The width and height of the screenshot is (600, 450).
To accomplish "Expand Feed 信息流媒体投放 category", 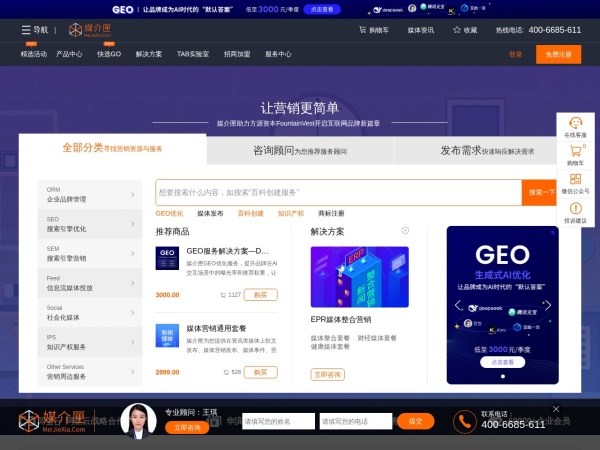I will [90, 283].
